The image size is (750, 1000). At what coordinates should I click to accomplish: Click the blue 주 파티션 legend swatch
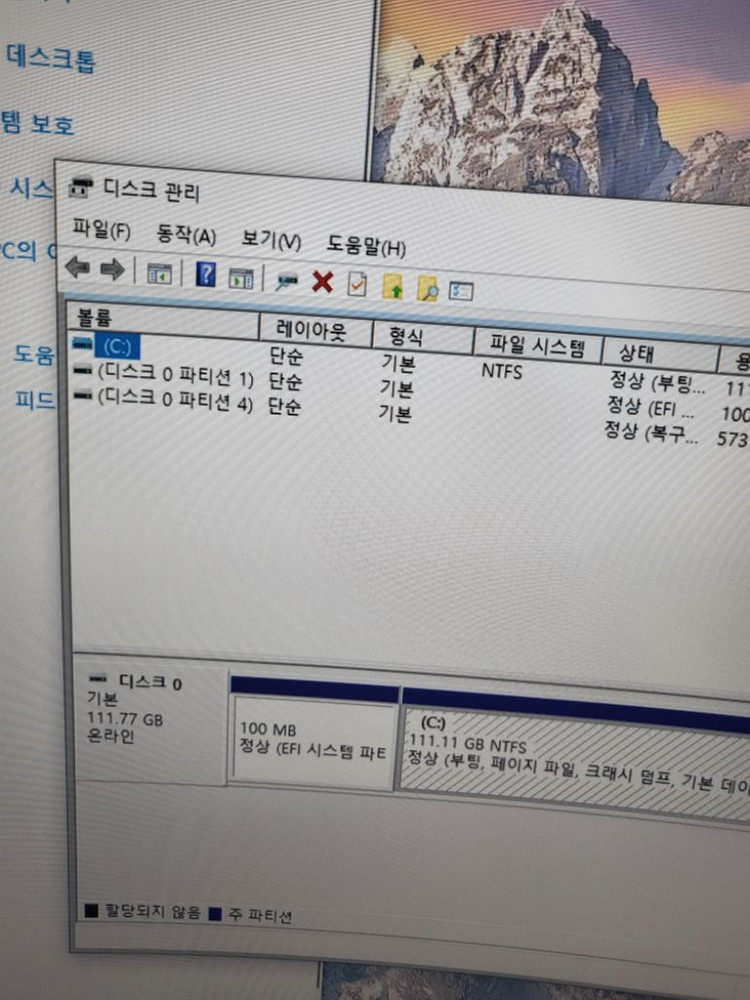pyautogui.click(x=215, y=914)
